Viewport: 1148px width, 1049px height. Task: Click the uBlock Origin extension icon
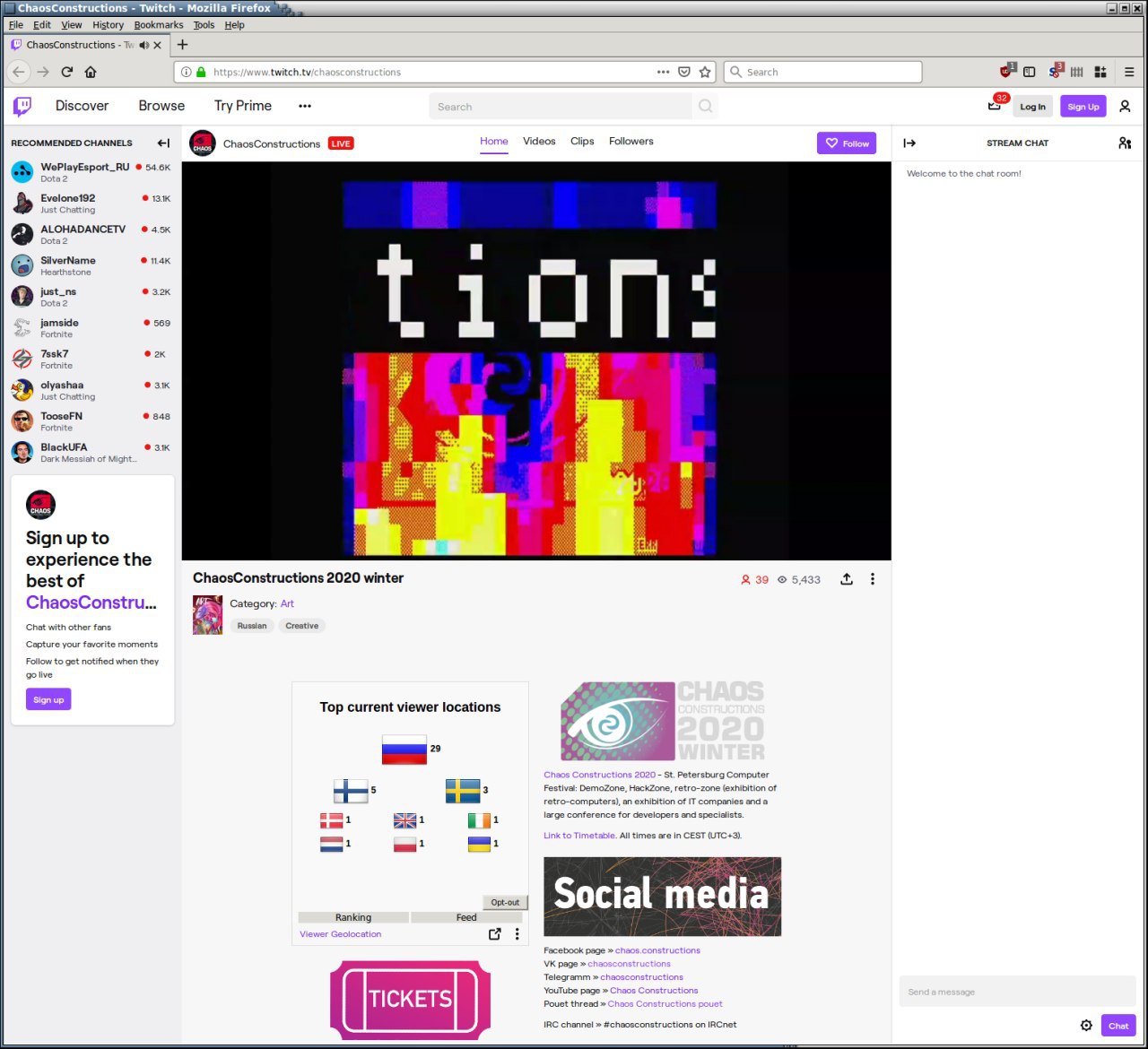pyautogui.click(x=1007, y=71)
